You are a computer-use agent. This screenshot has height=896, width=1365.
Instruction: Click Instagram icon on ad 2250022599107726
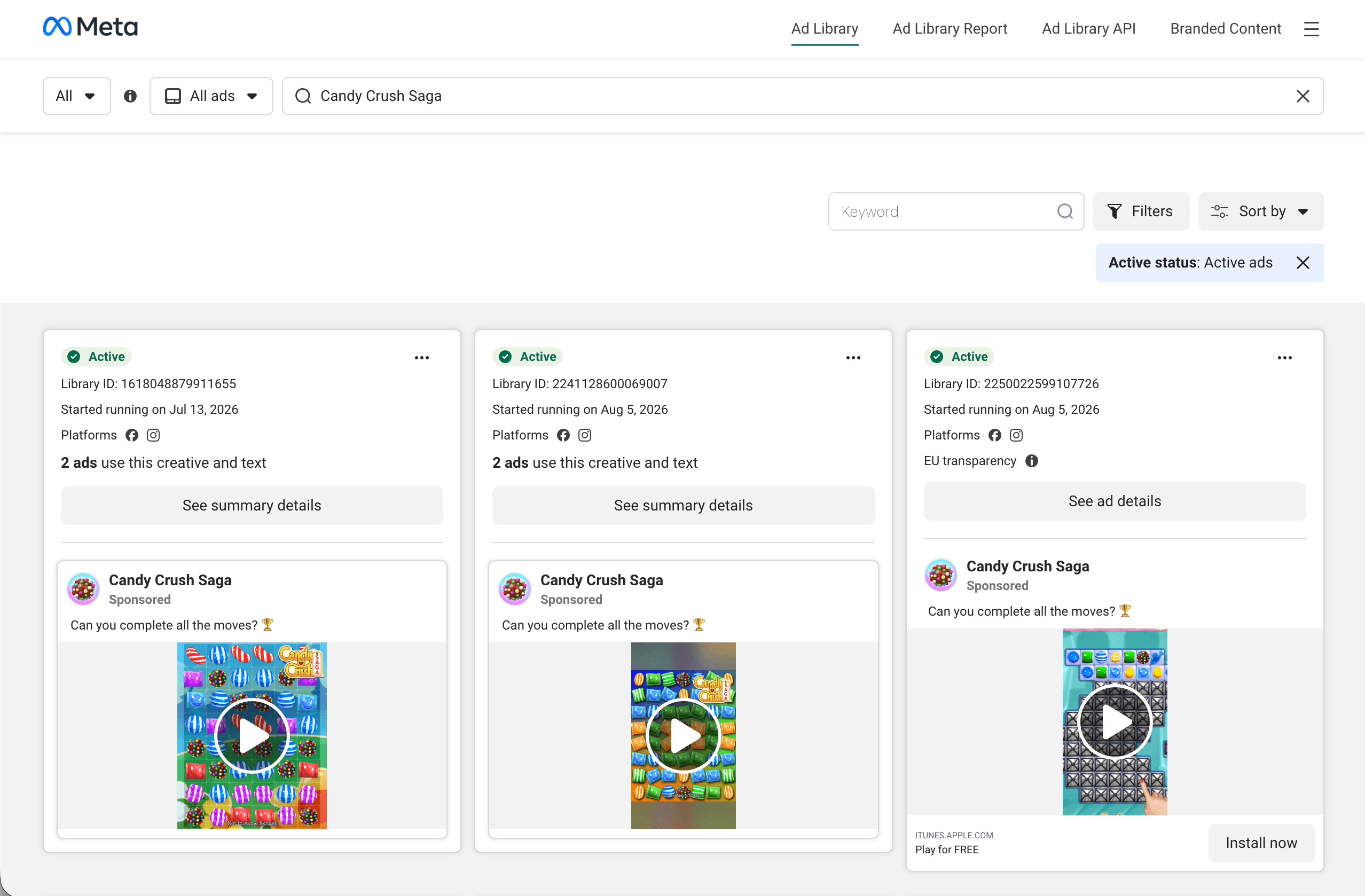tap(1016, 435)
